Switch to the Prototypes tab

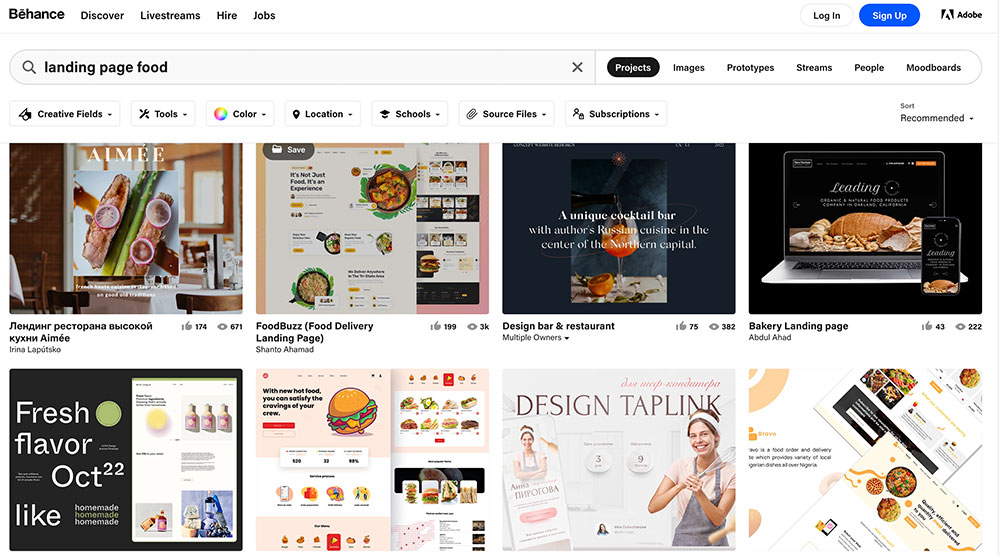[x=750, y=68]
